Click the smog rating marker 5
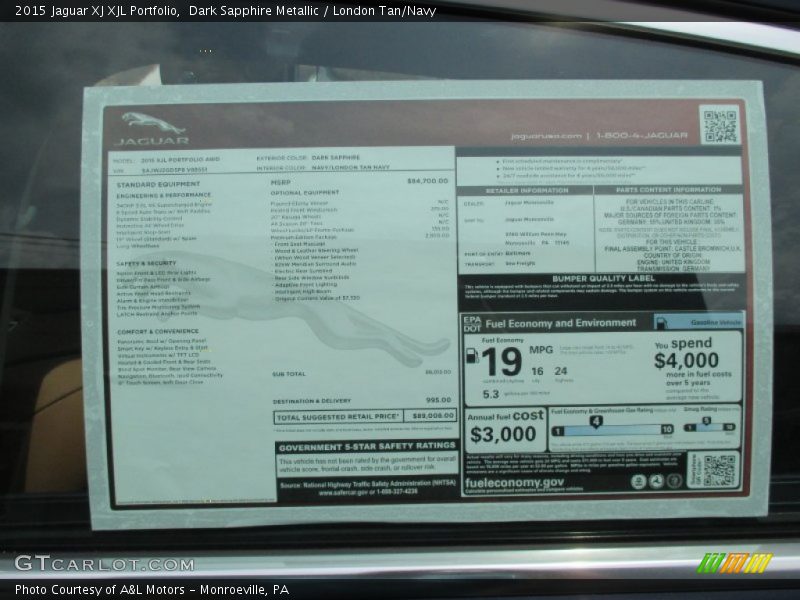The width and height of the screenshot is (800, 600). click(x=706, y=421)
